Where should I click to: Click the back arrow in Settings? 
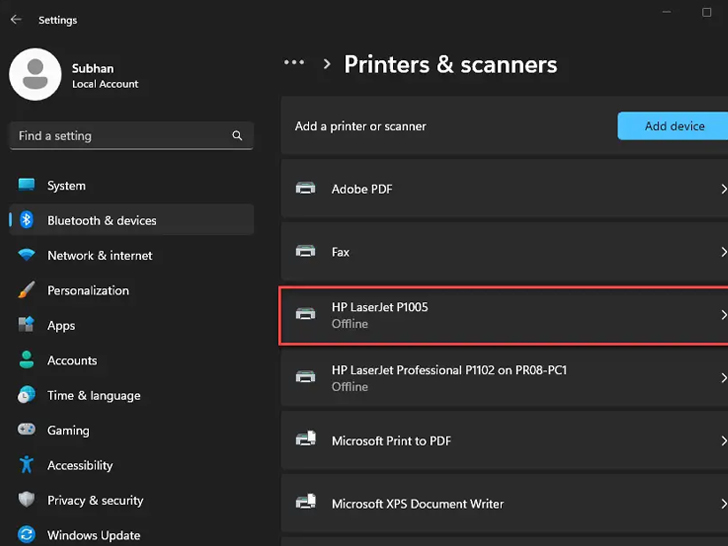pyautogui.click(x=16, y=20)
